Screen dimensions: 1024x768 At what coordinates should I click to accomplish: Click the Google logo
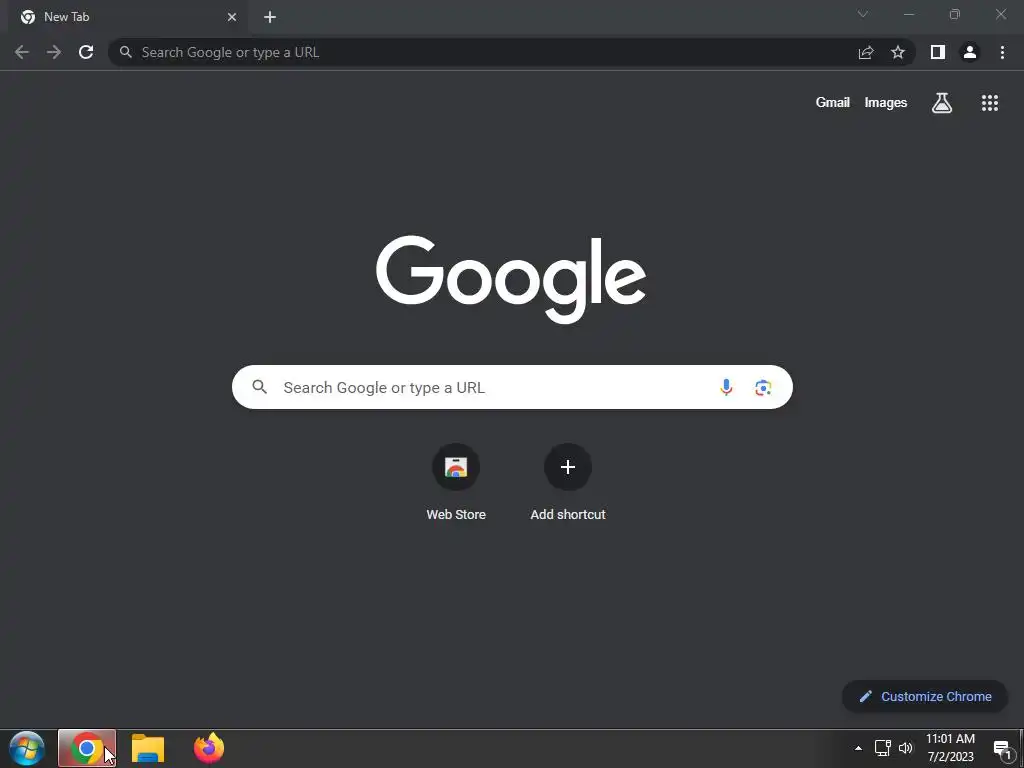pyautogui.click(x=511, y=279)
